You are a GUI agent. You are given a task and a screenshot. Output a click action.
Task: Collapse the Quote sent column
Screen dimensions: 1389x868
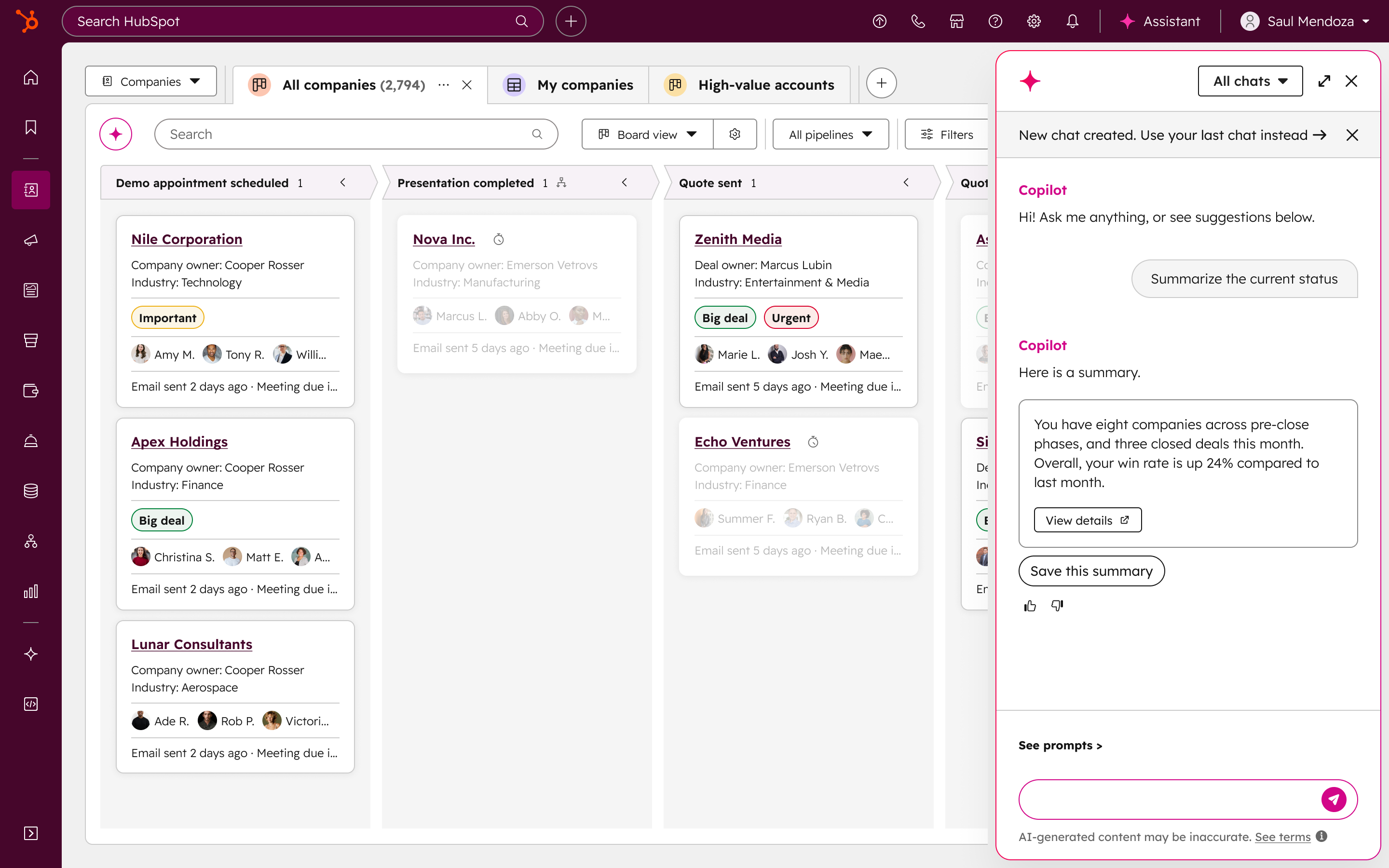coord(906,183)
